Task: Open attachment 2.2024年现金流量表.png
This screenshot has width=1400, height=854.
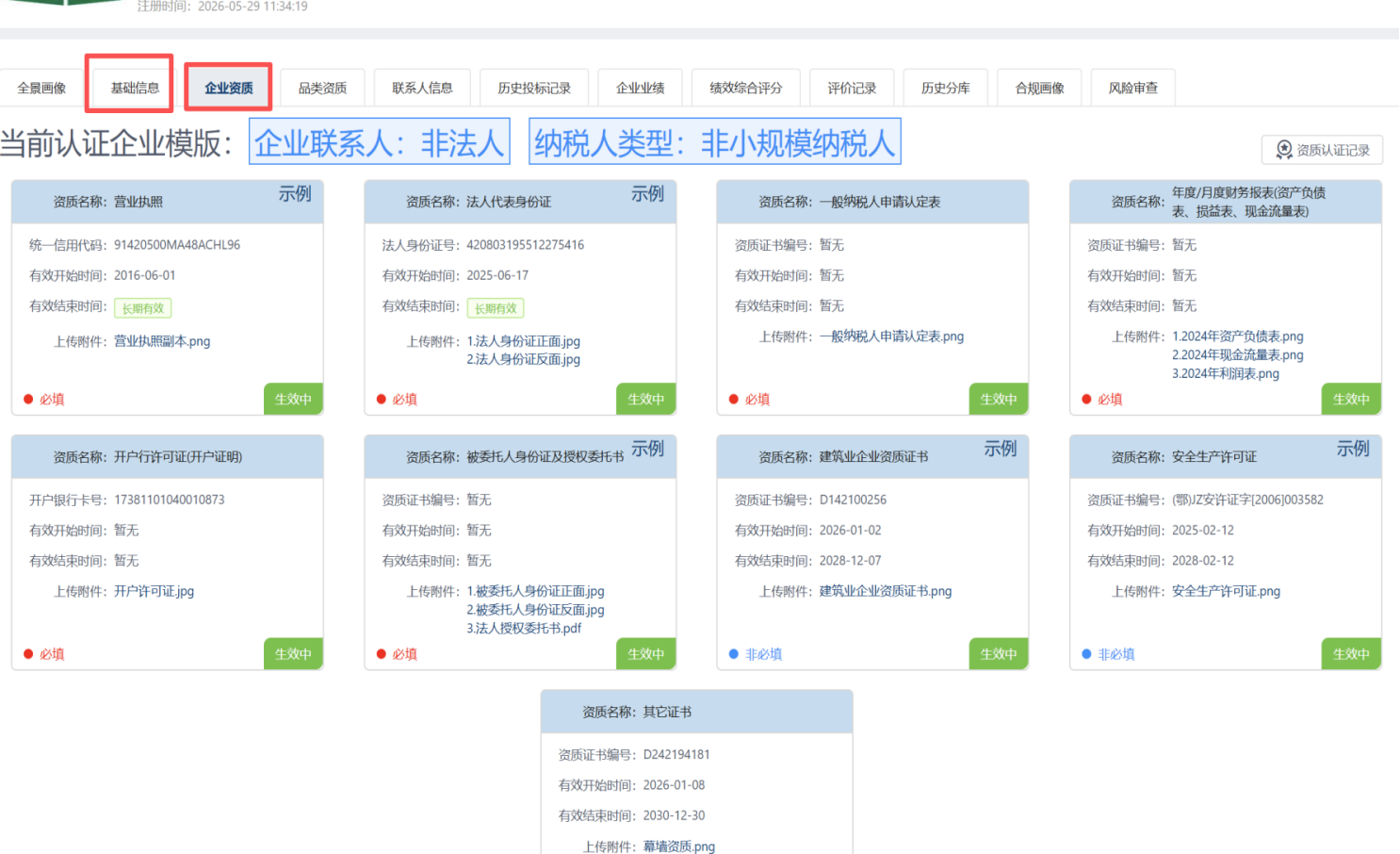Action: pyautogui.click(x=1238, y=355)
